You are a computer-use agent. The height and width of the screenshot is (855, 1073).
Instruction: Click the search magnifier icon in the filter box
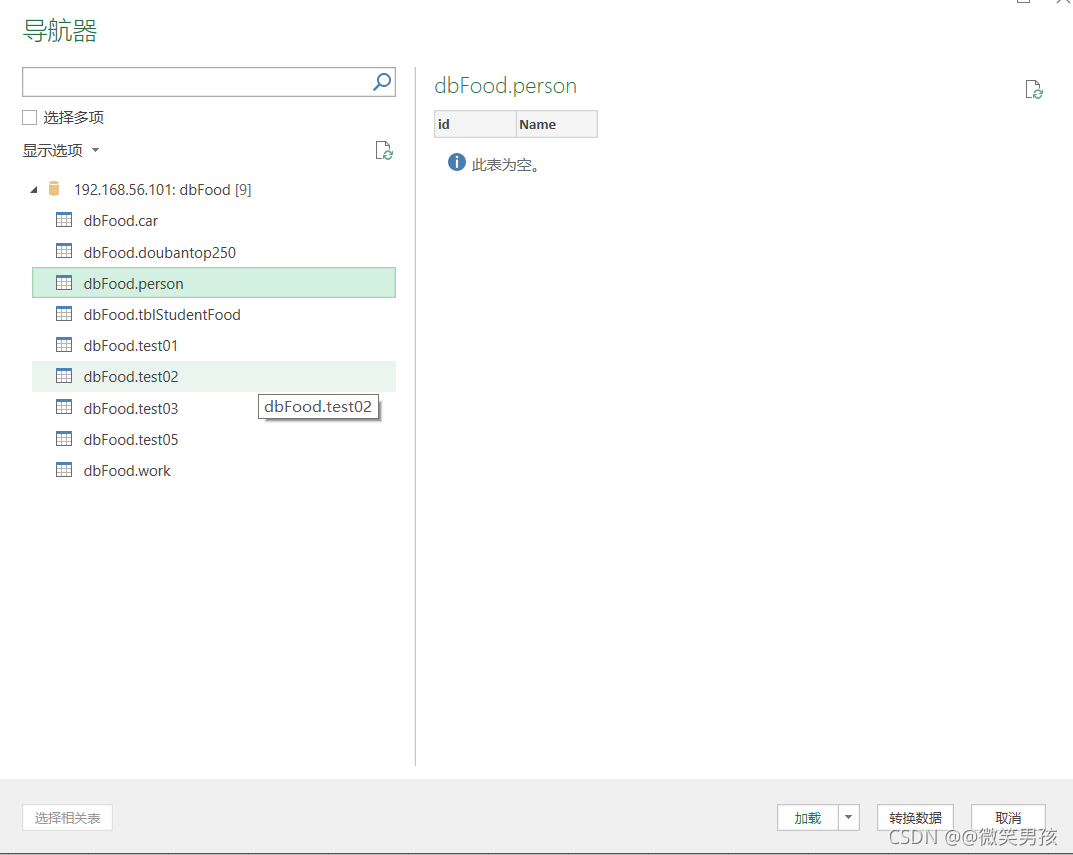tap(381, 81)
